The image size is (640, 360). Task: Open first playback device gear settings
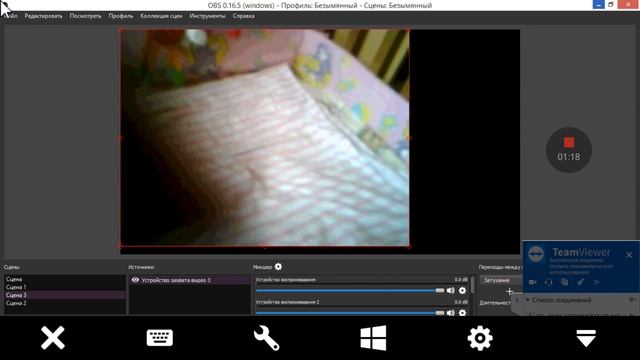point(462,291)
